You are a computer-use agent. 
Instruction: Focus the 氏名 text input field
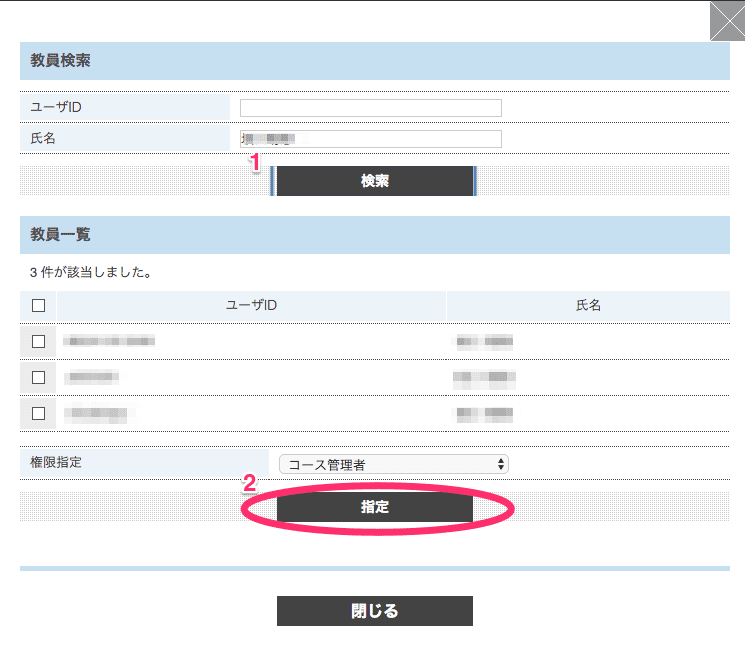(x=371, y=139)
